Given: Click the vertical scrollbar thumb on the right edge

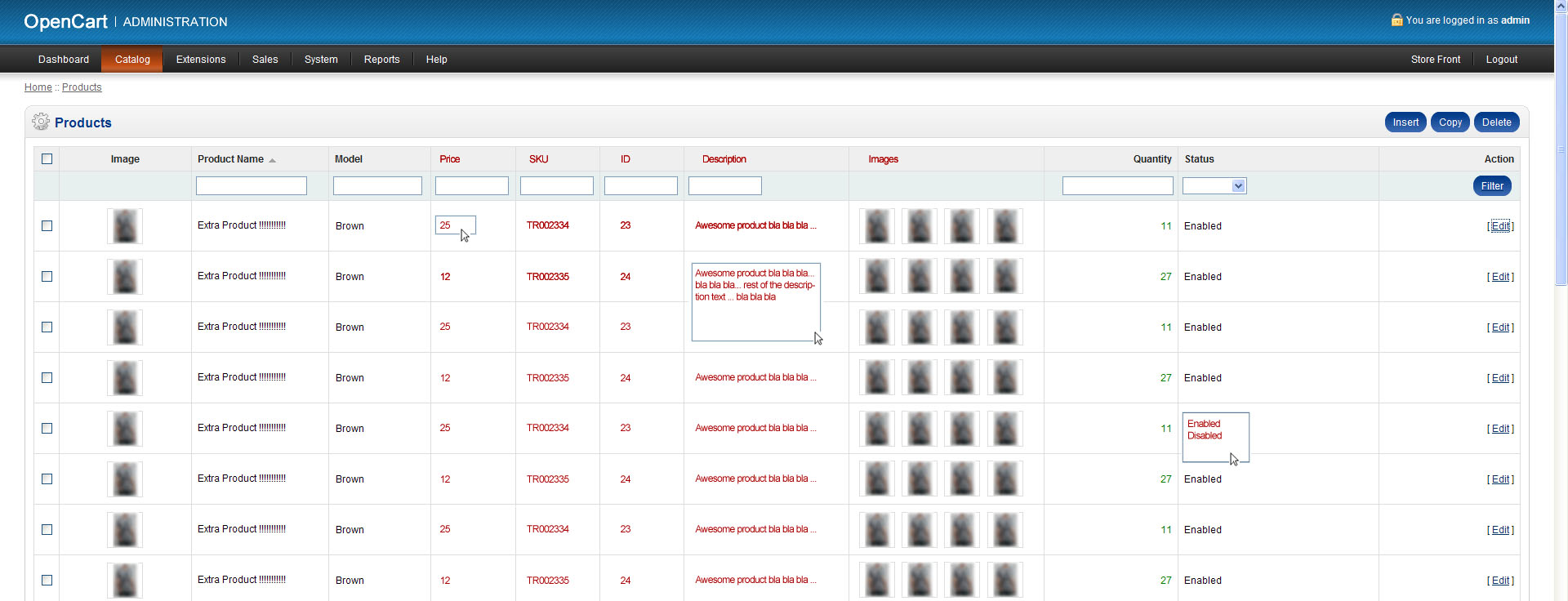Looking at the screenshot, I should (x=1561, y=150).
